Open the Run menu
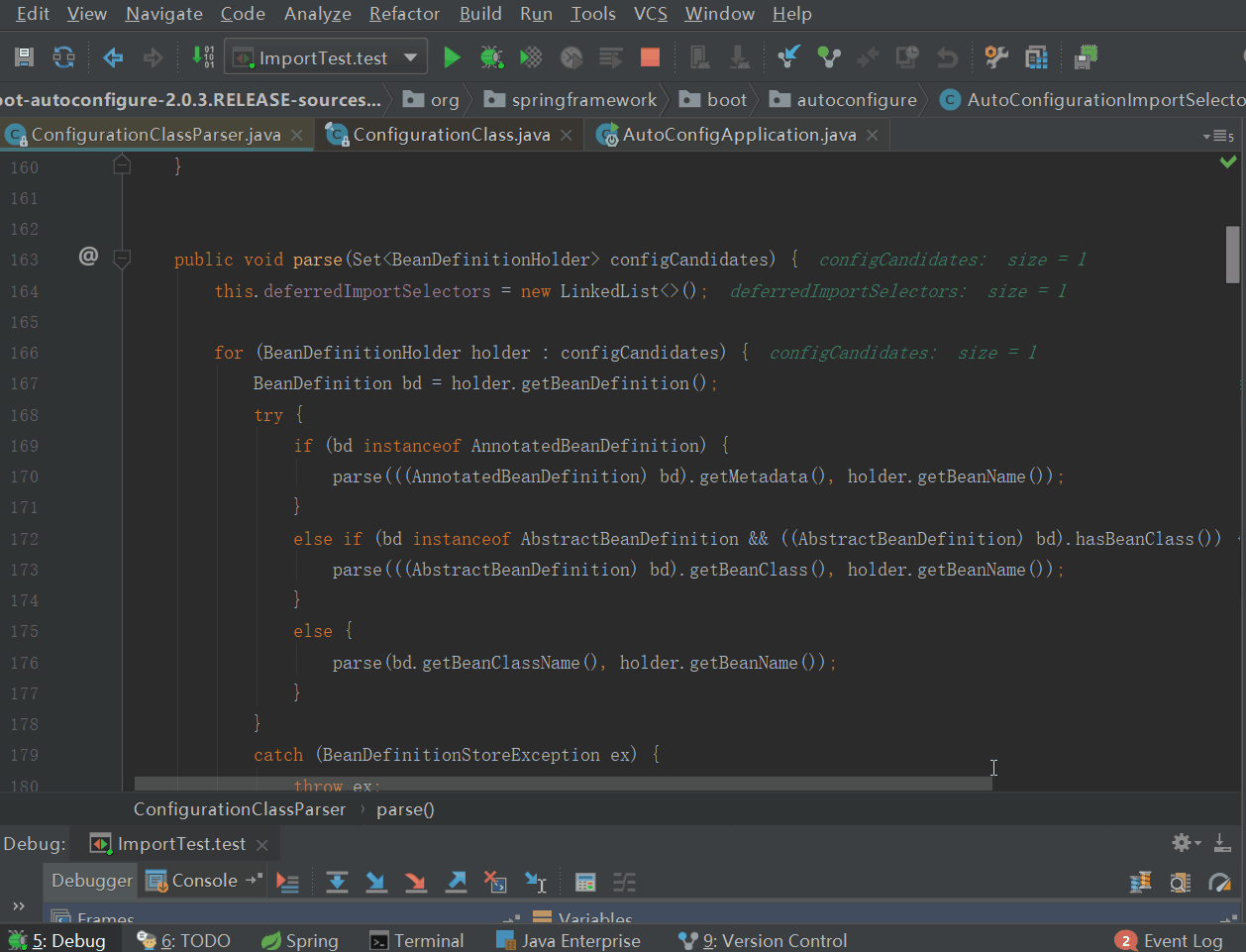The image size is (1246, 952). tap(536, 14)
